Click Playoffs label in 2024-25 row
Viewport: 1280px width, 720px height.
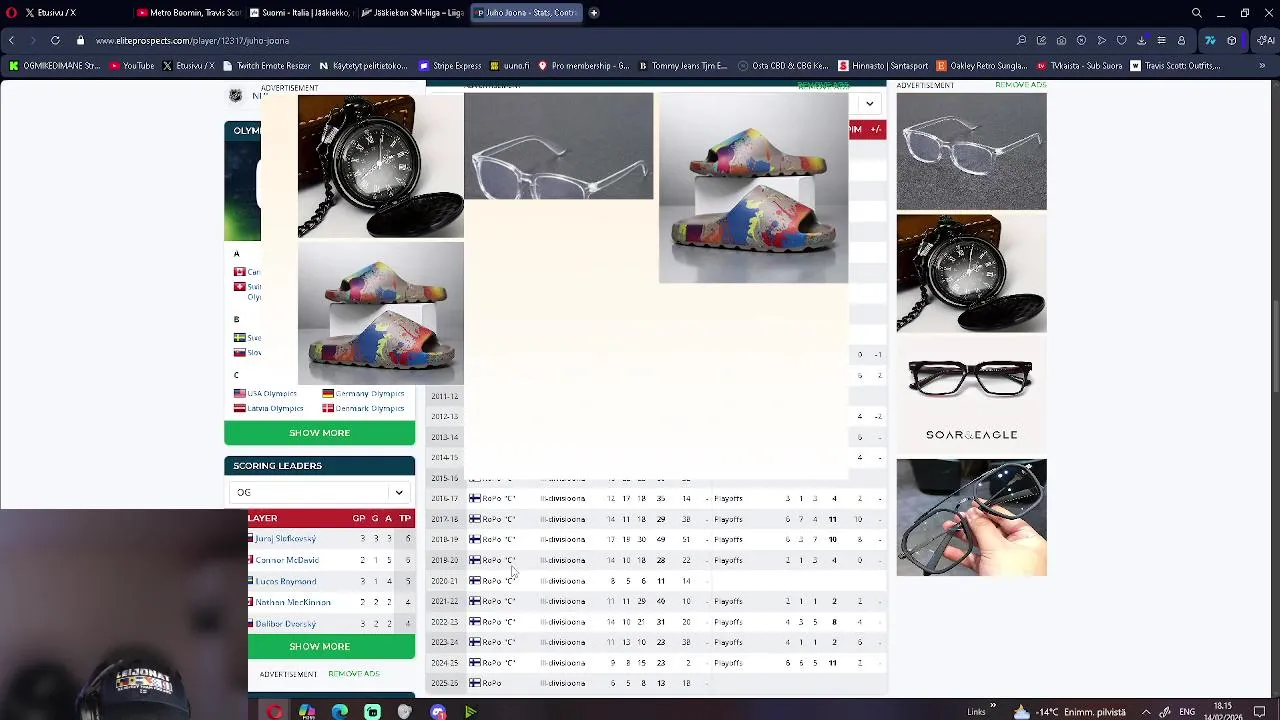728,663
